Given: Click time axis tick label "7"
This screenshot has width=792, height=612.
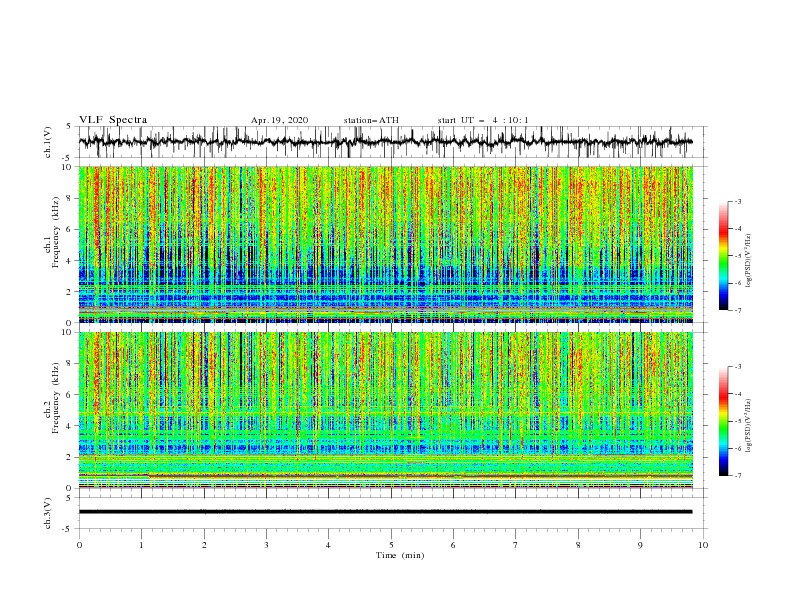Looking at the screenshot, I should [516, 545].
